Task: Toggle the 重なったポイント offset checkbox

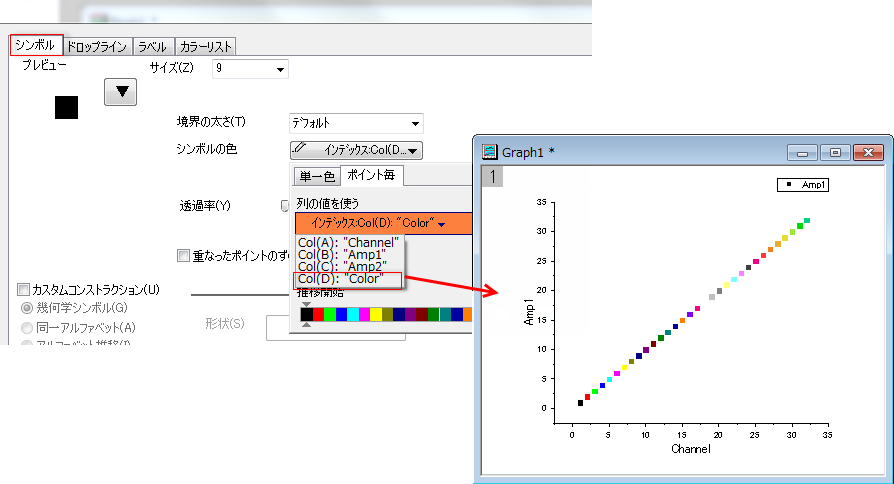Action: pos(183,255)
